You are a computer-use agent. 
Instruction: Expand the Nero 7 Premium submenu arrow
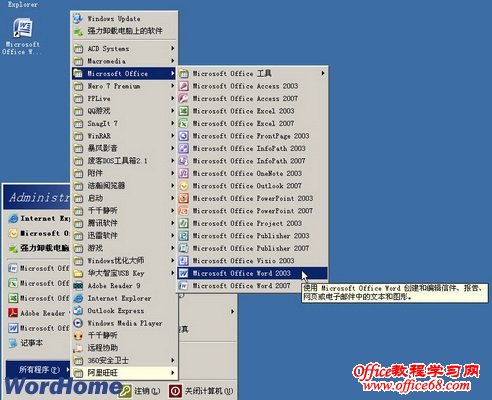coord(173,86)
